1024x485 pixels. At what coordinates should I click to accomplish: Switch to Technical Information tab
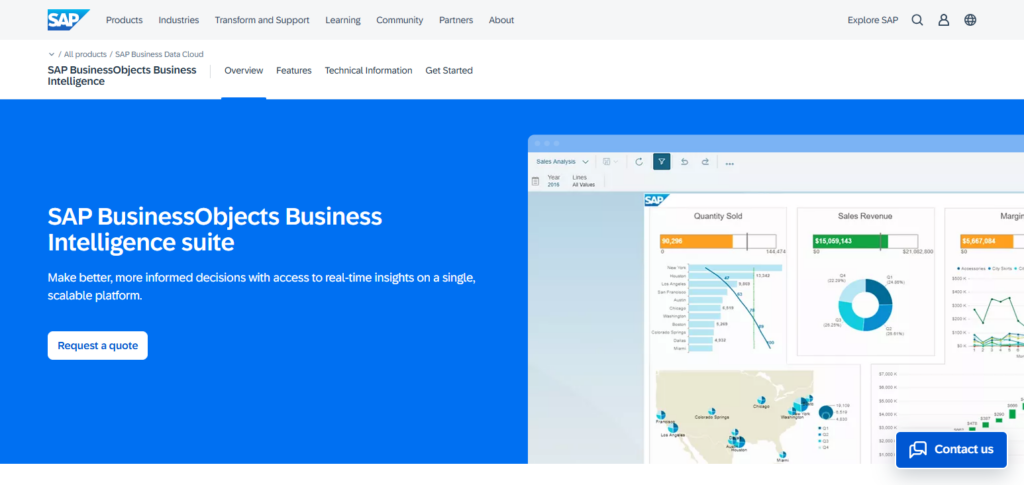[x=368, y=70]
